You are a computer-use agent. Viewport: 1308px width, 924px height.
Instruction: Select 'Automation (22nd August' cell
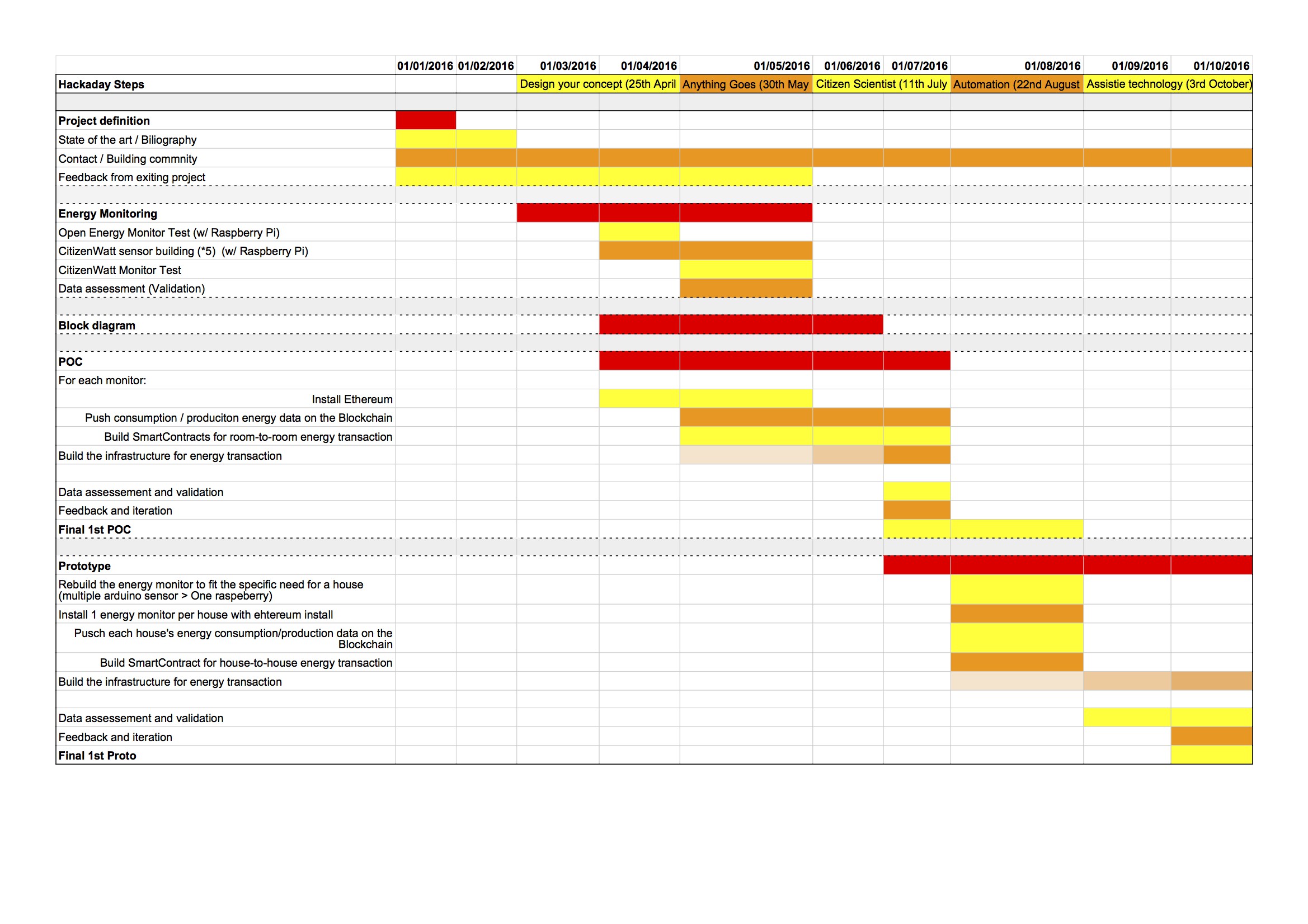coord(1017,84)
